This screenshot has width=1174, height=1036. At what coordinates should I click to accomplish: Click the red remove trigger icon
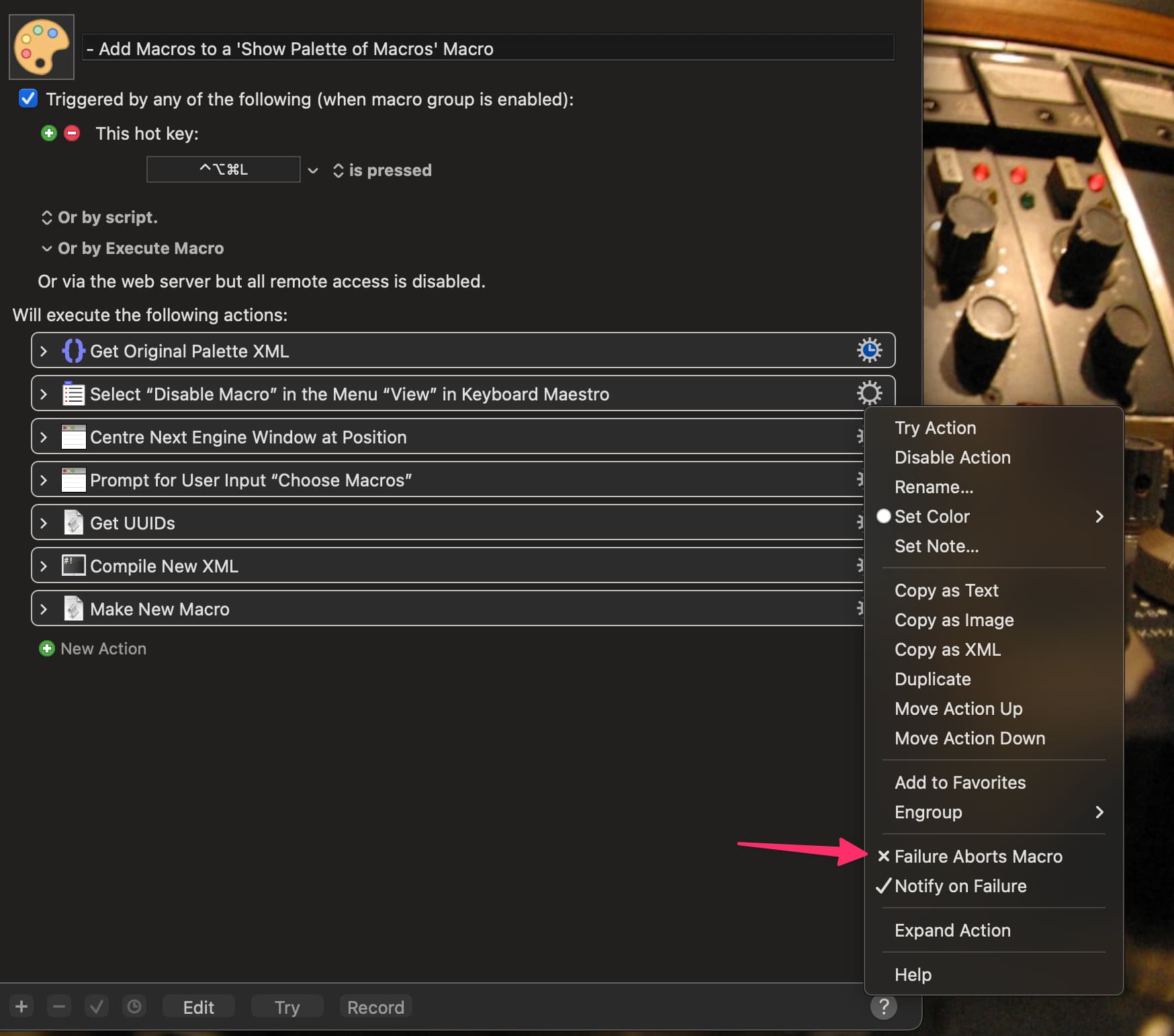[72, 133]
